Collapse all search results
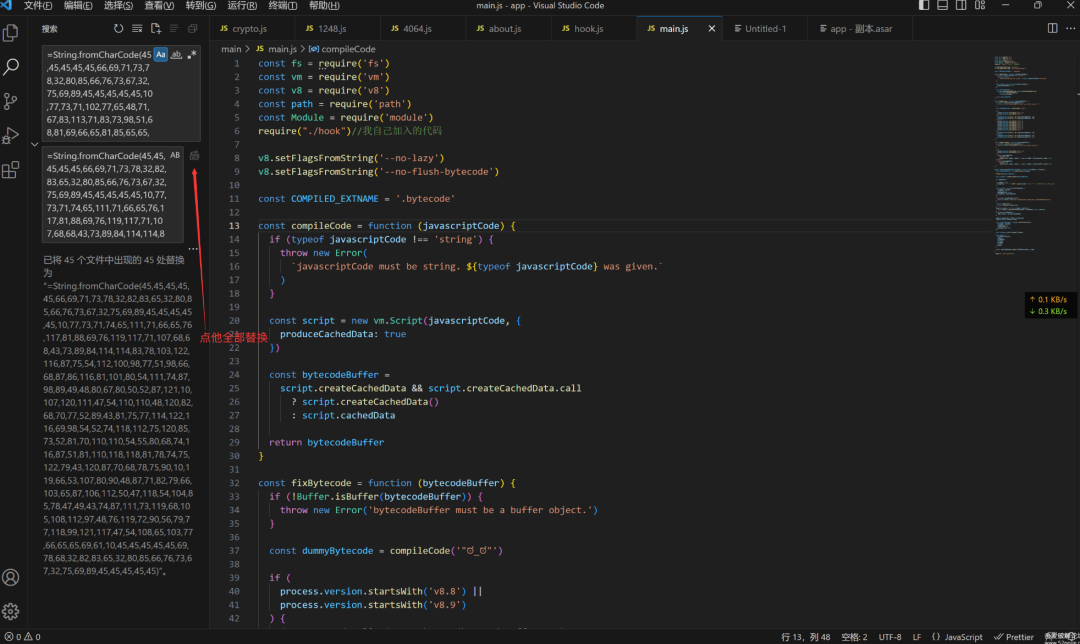The width and height of the screenshot is (1080, 644). (x=192, y=29)
